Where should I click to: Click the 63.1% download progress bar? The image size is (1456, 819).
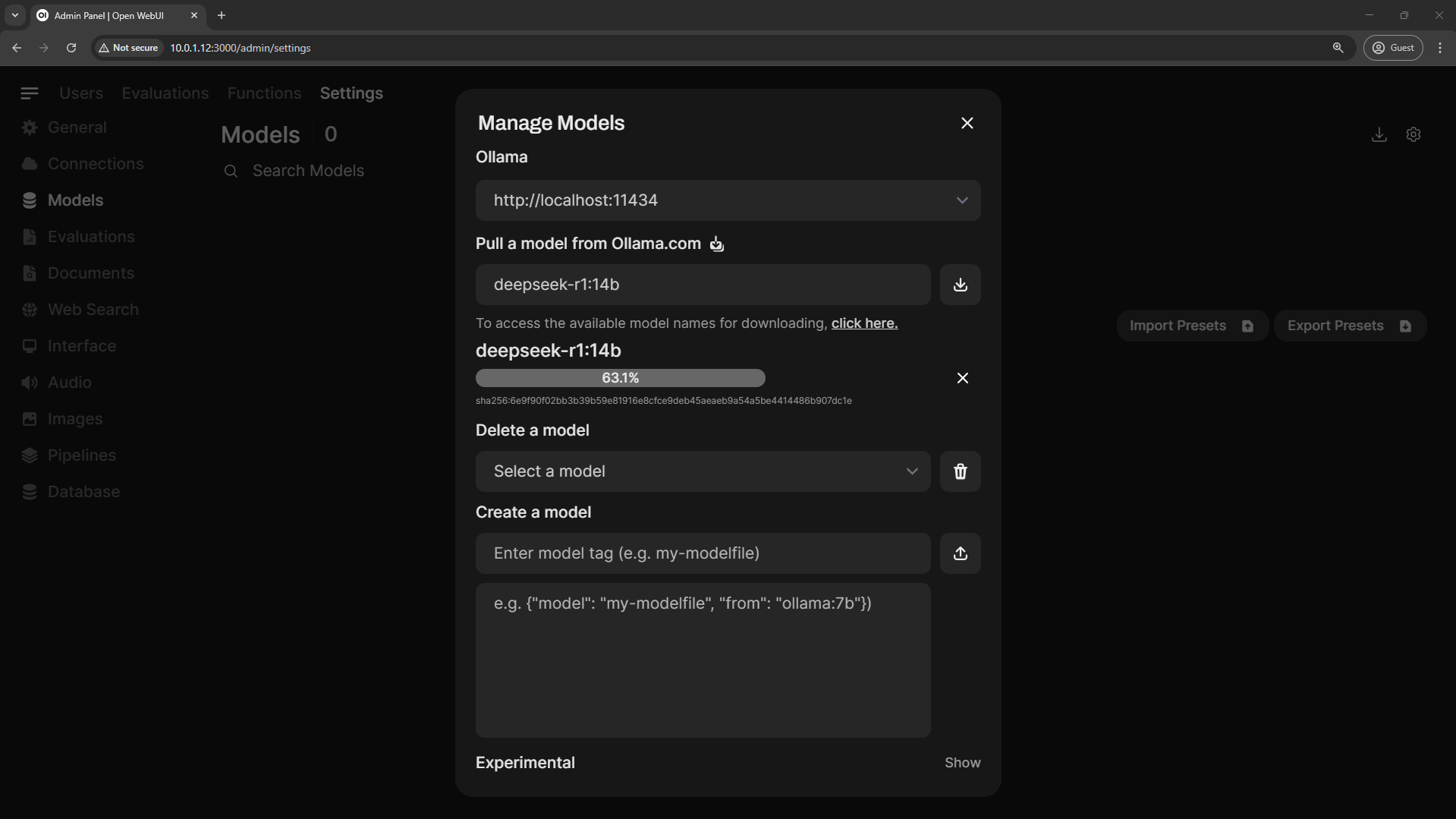(620, 377)
